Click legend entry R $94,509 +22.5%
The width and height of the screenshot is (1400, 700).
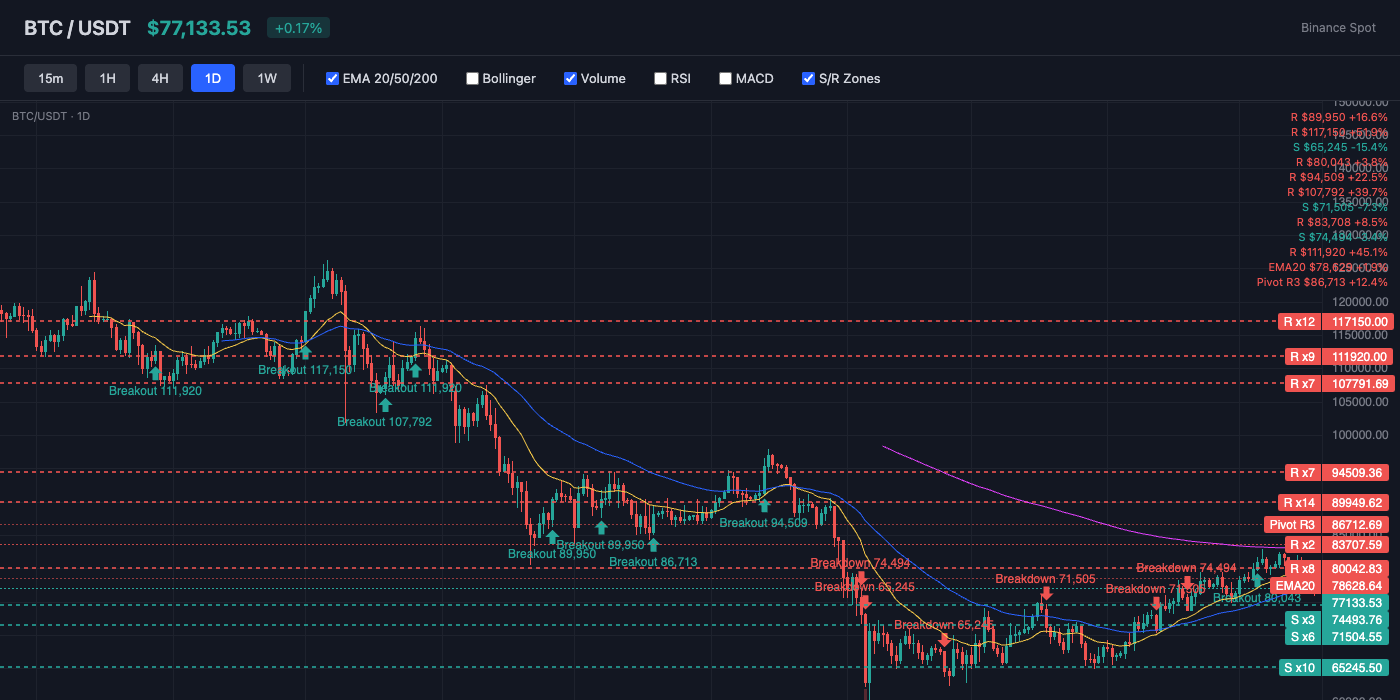click(x=1338, y=177)
